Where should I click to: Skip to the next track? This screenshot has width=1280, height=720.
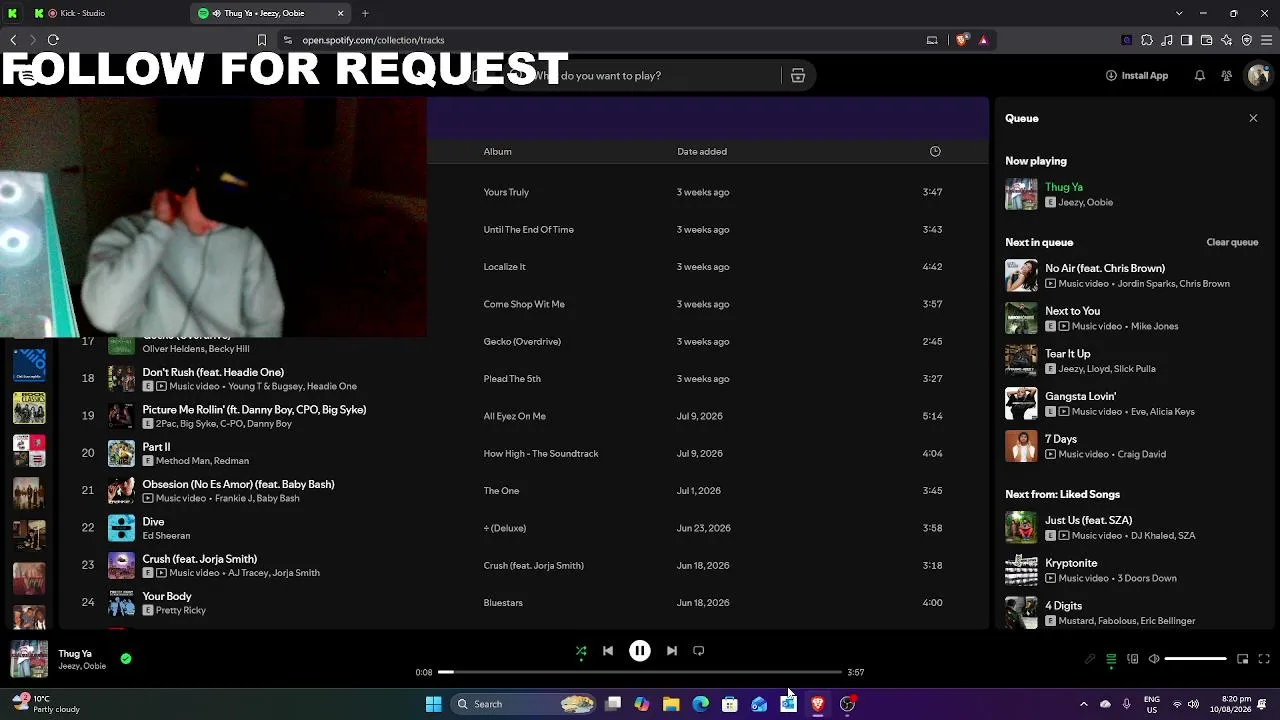[672, 651]
